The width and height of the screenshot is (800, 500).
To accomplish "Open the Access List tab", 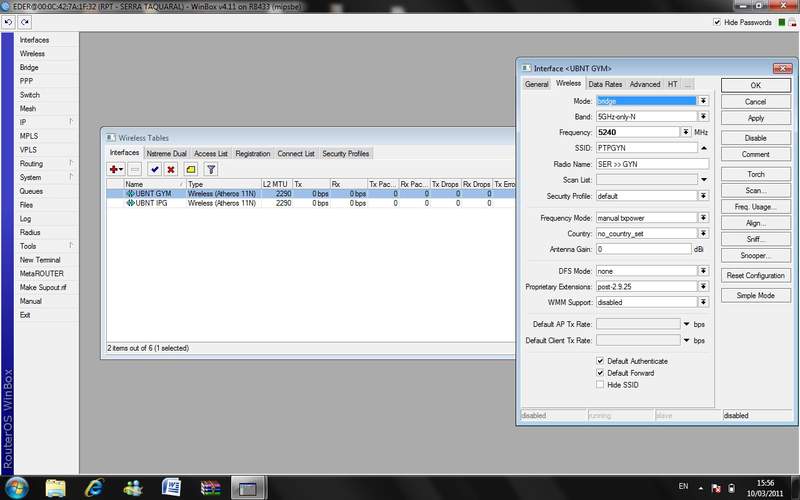I will coord(211,154).
